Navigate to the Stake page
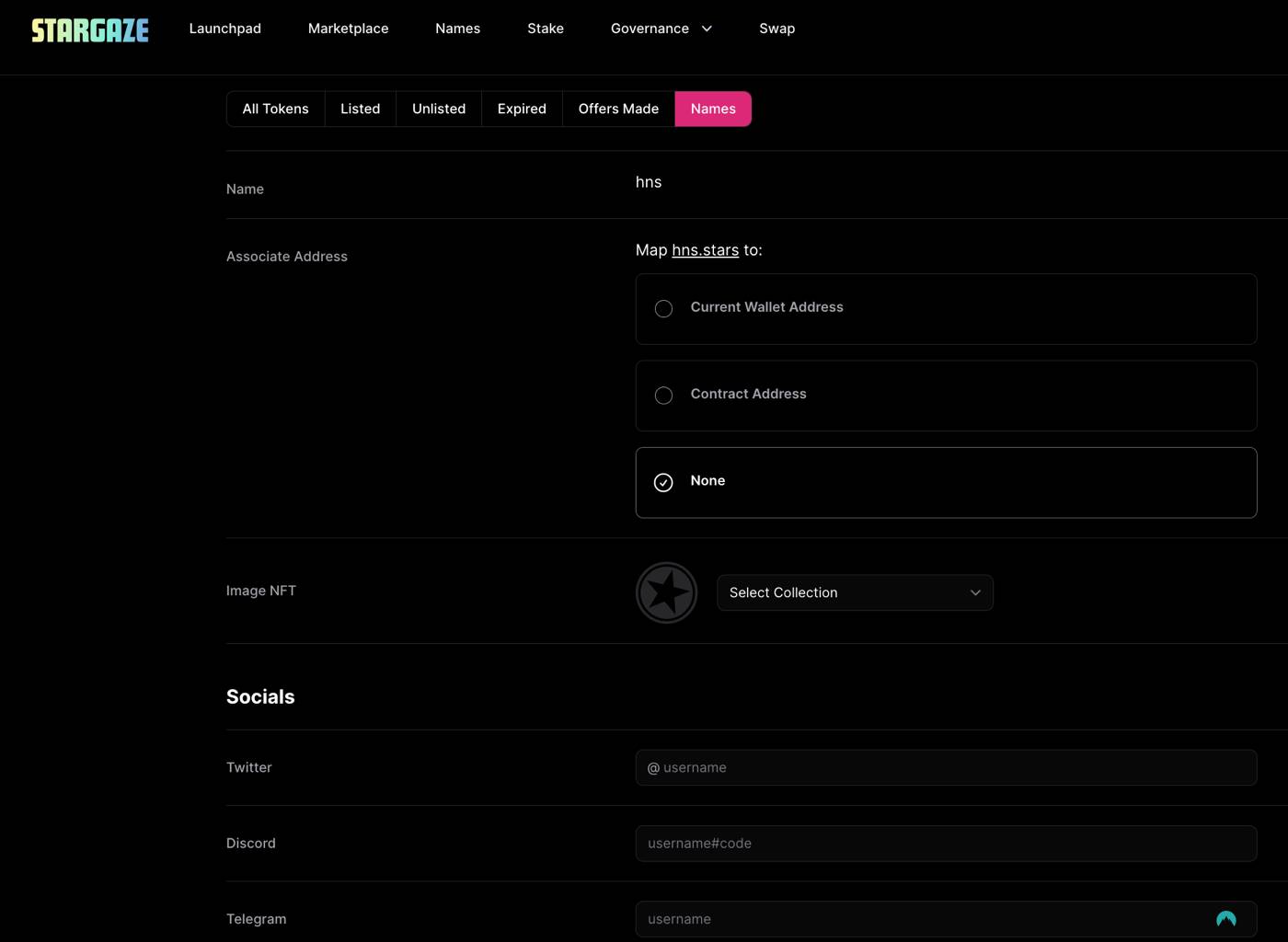Screen dimensions: 1288x942 545,29
